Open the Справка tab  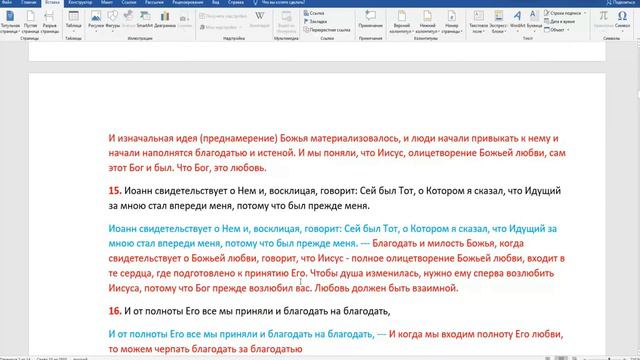[x=236, y=2]
